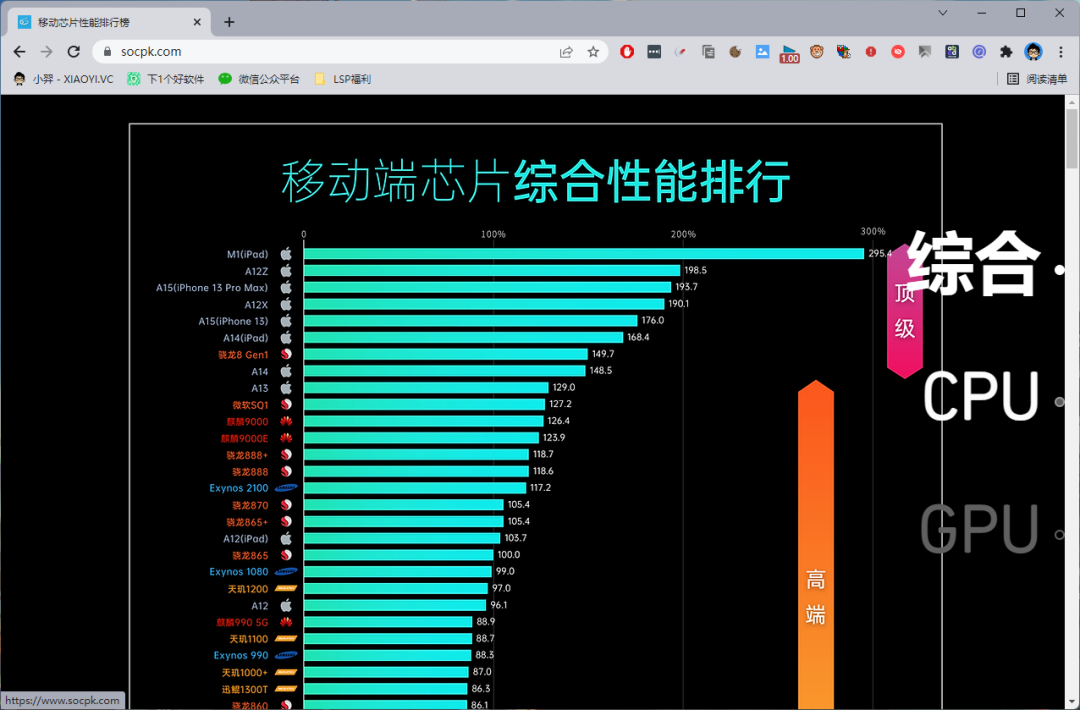Image resolution: width=1080 pixels, height=710 pixels.
Task: Go forward to the next page
Action: (46, 52)
